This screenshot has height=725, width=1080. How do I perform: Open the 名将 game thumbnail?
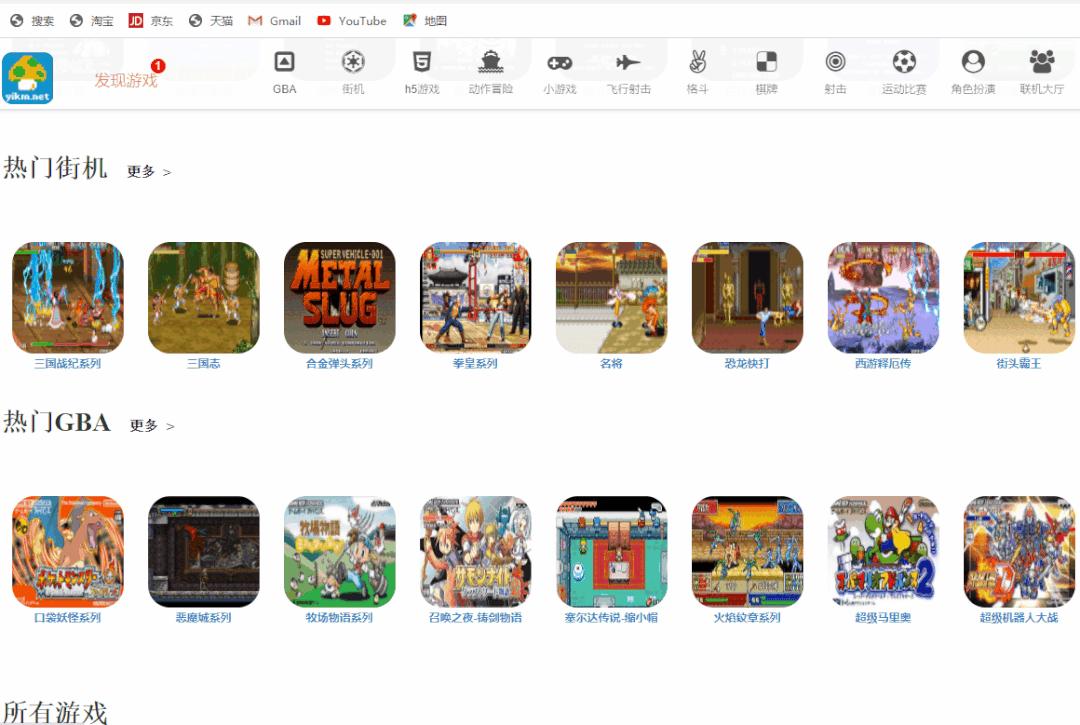coord(612,297)
